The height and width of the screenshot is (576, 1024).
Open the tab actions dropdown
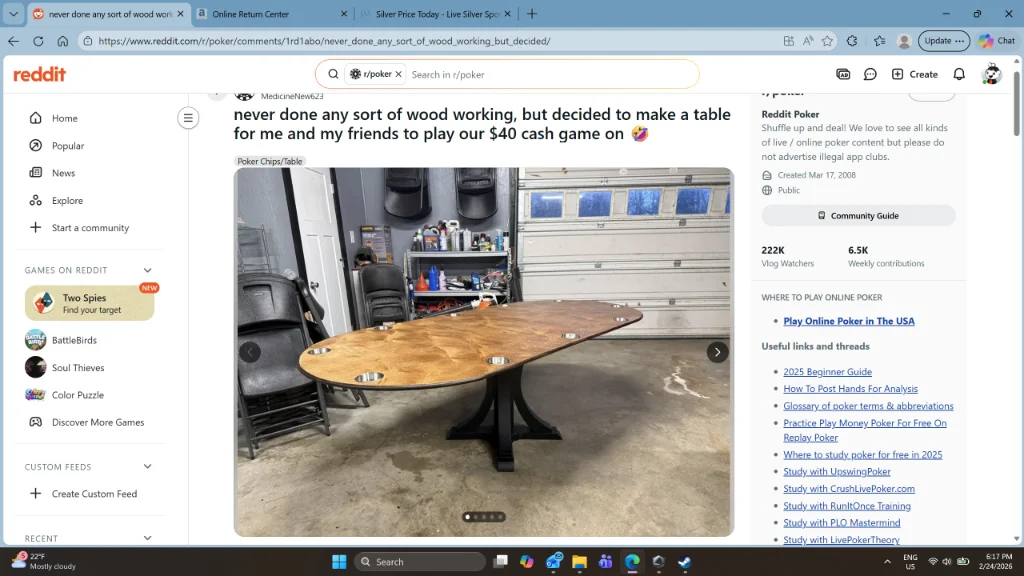(13, 14)
